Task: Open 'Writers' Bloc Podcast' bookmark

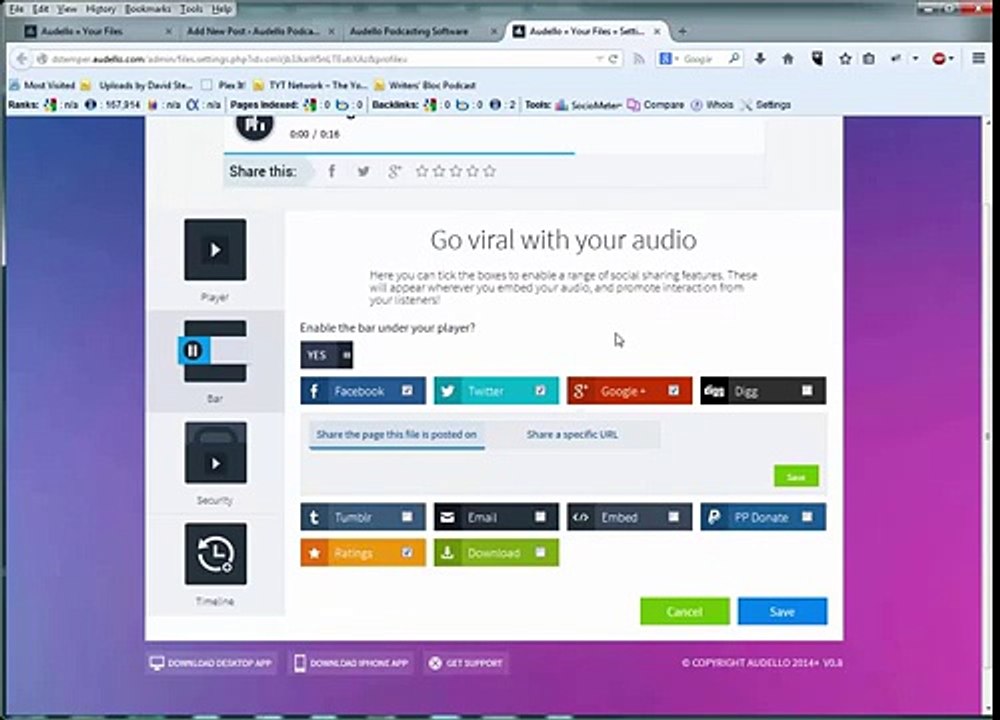Action: tap(425, 85)
